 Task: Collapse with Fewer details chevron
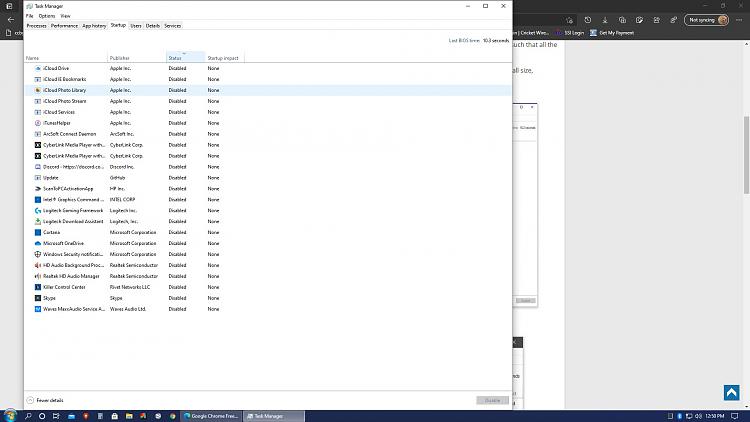[x=30, y=400]
